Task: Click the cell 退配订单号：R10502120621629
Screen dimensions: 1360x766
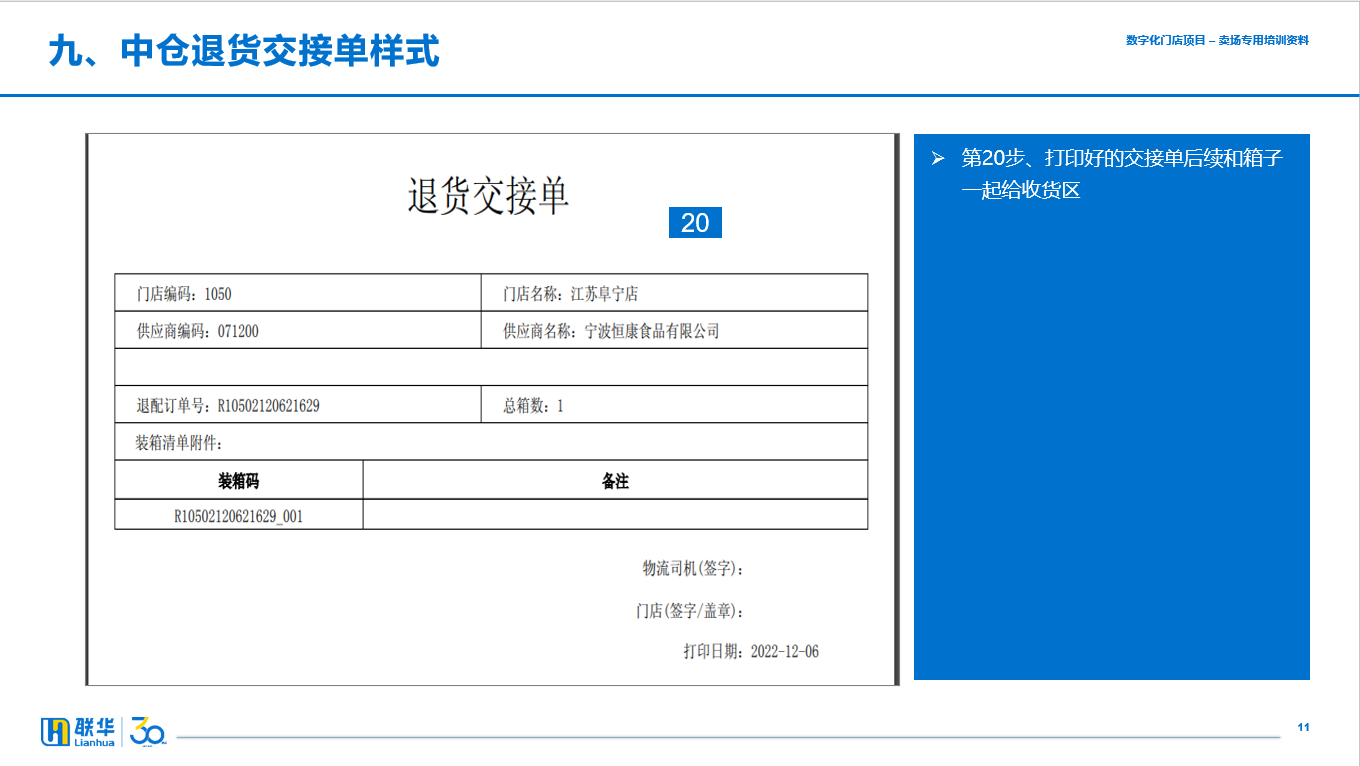Action: click(298, 405)
